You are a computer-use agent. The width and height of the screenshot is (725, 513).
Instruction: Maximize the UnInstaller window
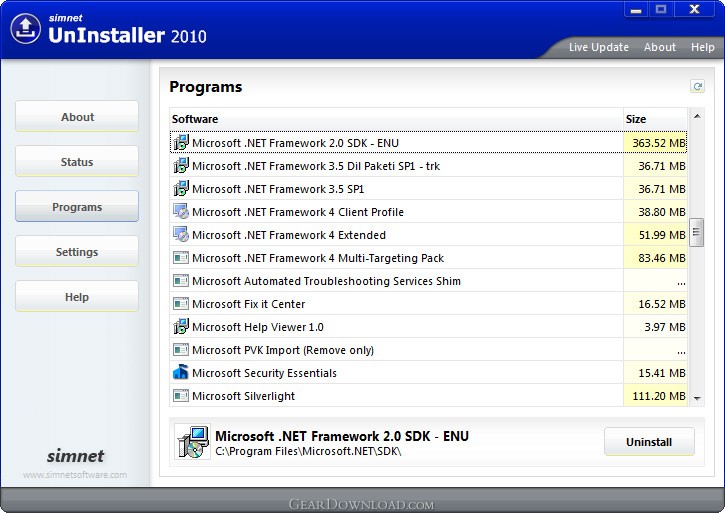tap(661, 9)
